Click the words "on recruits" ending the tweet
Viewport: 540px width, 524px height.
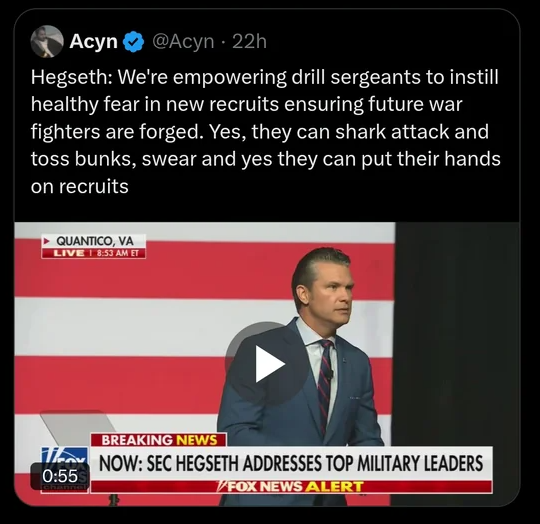(80, 187)
